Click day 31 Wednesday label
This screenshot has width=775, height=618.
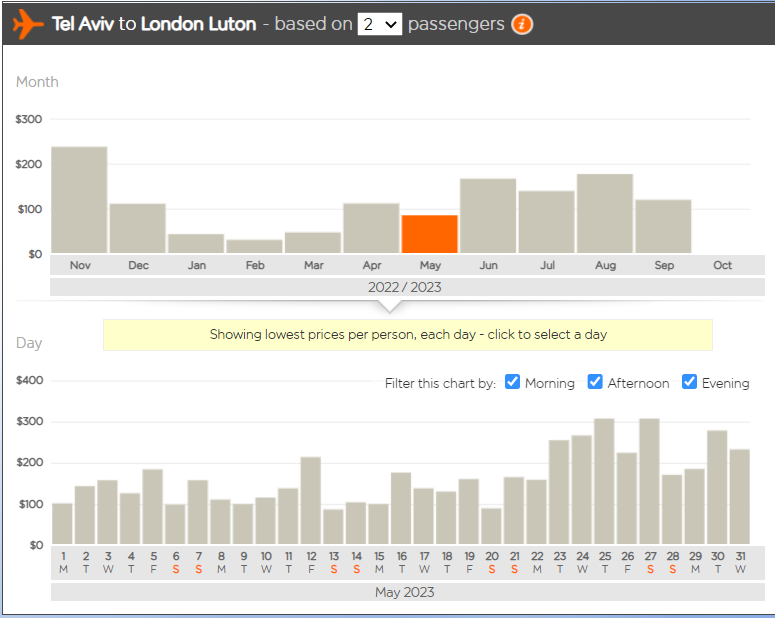(x=740, y=563)
